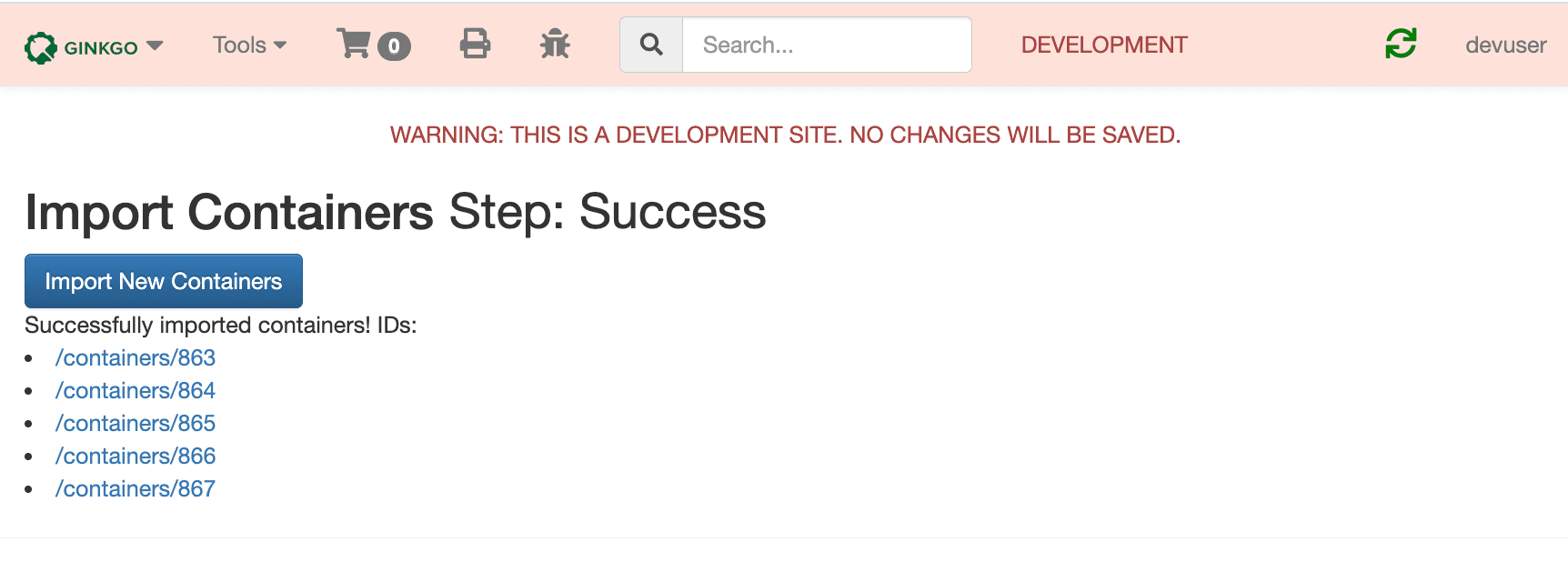This screenshot has height=562, width=1568.
Task: Open the devuser account menu
Action: (1505, 45)
